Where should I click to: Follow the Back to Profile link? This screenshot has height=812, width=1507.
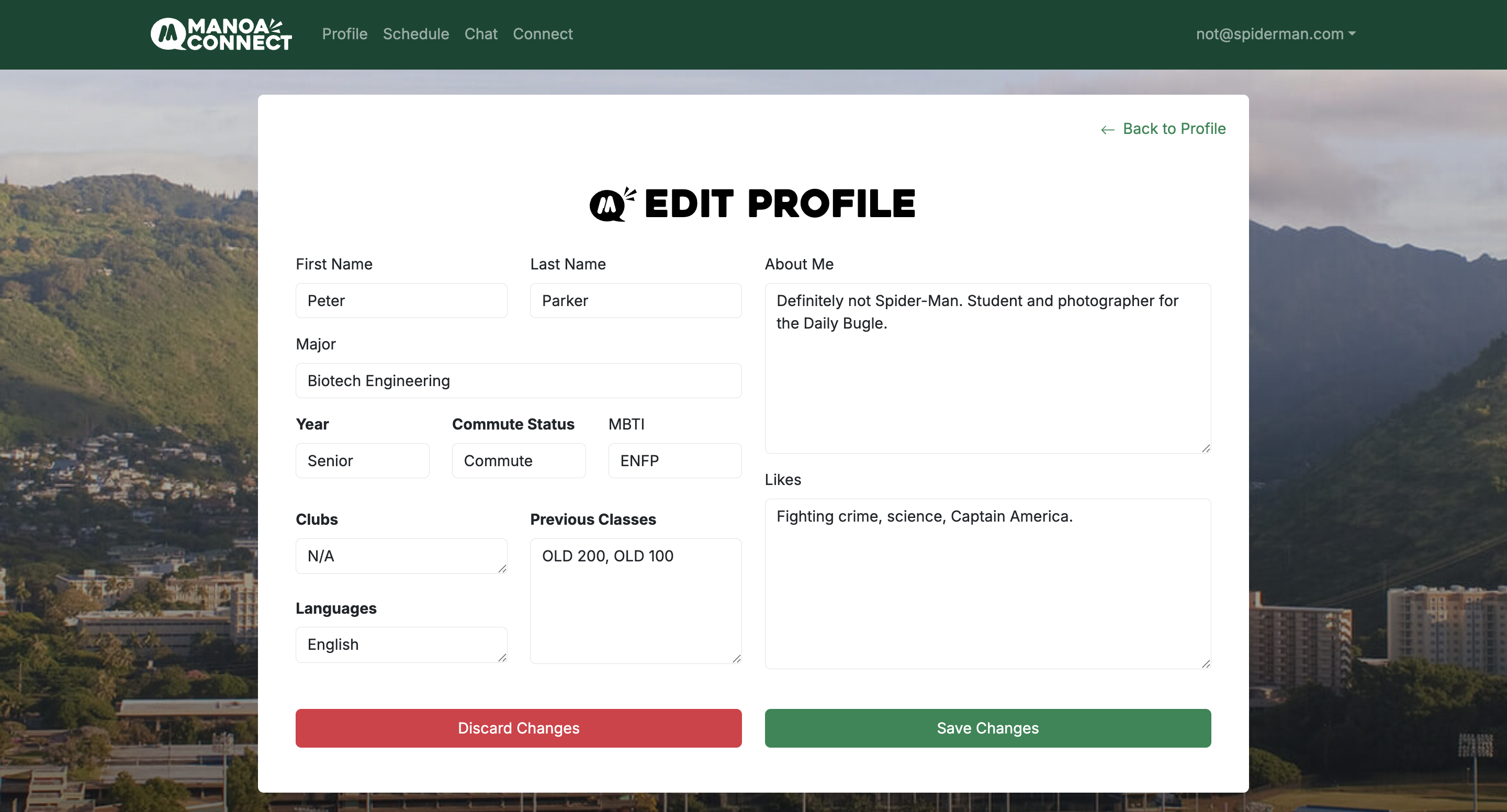1174,129
